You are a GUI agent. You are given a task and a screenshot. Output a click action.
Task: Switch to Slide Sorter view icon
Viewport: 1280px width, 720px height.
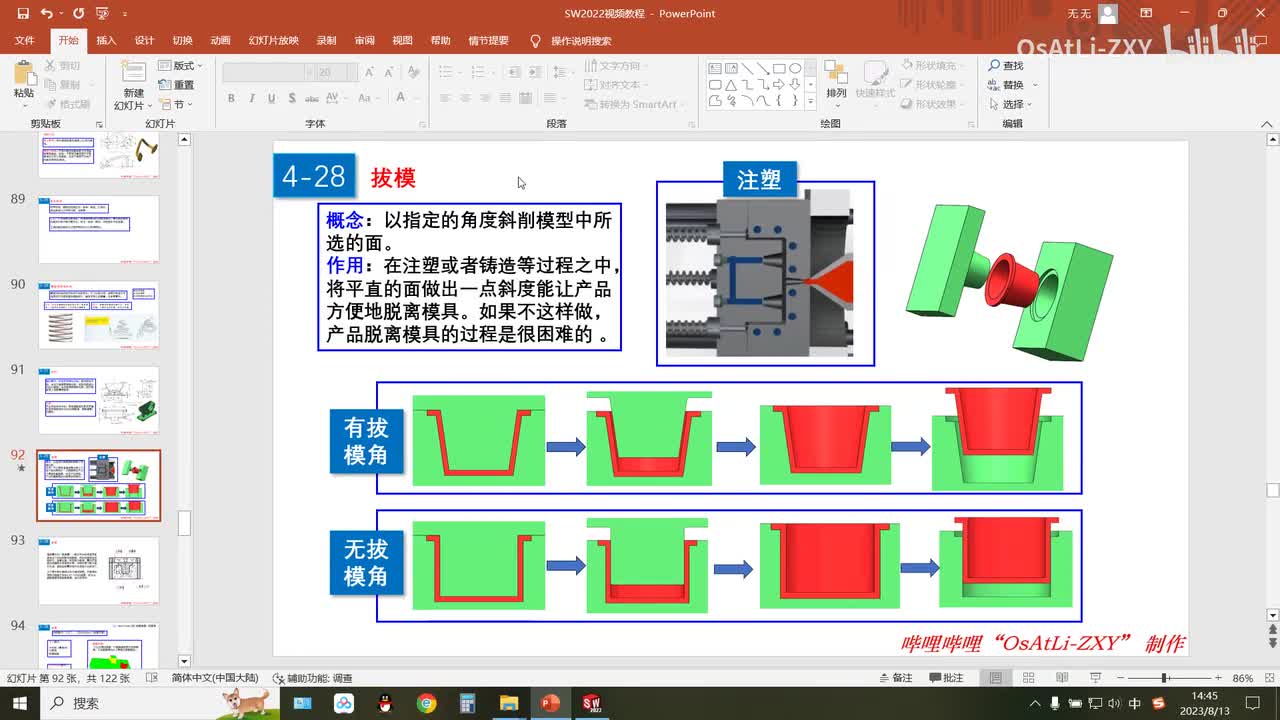[x=1028, y=678]
